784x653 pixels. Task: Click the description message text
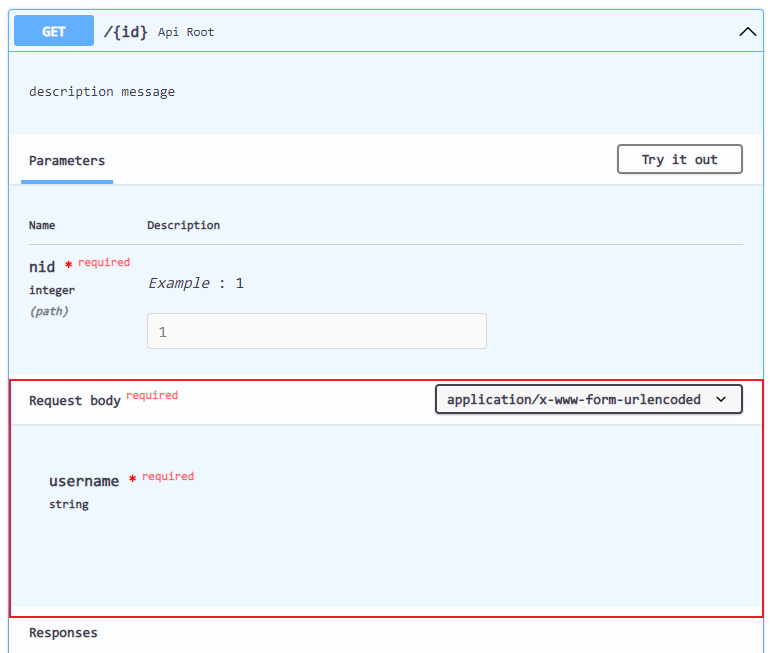[x=102, y=92]
